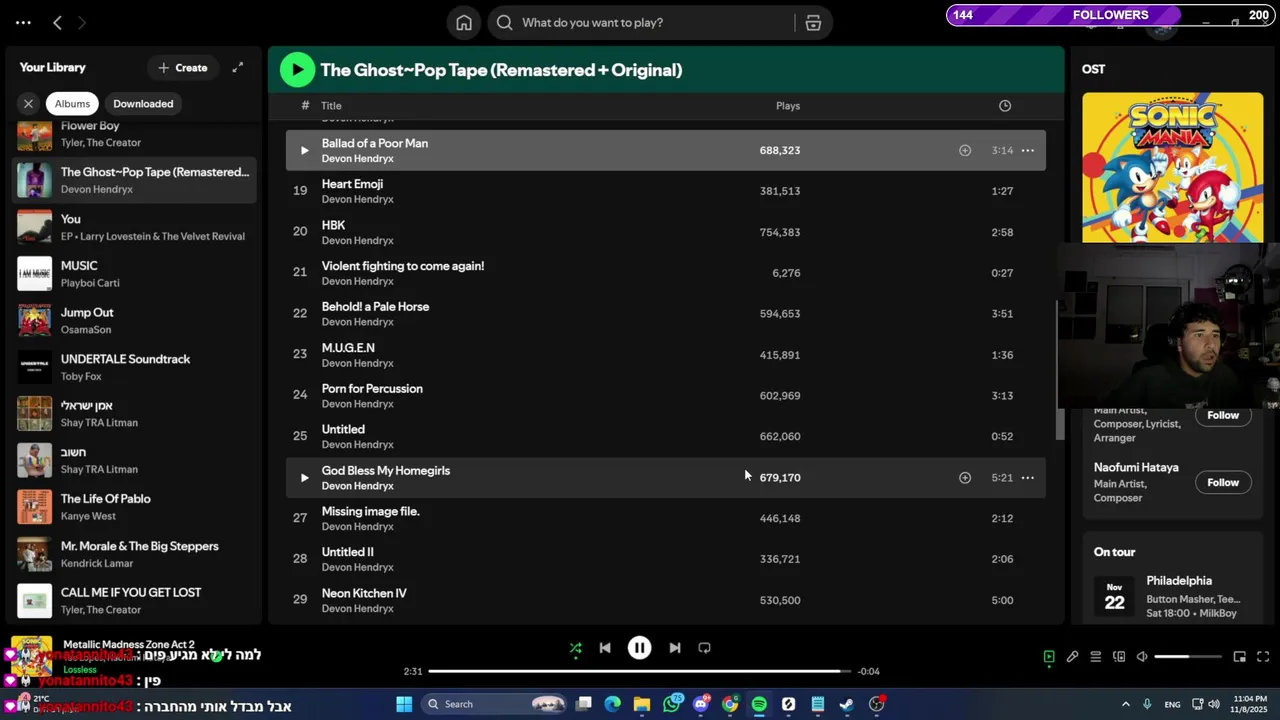This screenshot has height=720, width=1280.
Task: Follow the Main Artist, Composer, Lyricist, Arranger credit
Action: (1223, 416)
